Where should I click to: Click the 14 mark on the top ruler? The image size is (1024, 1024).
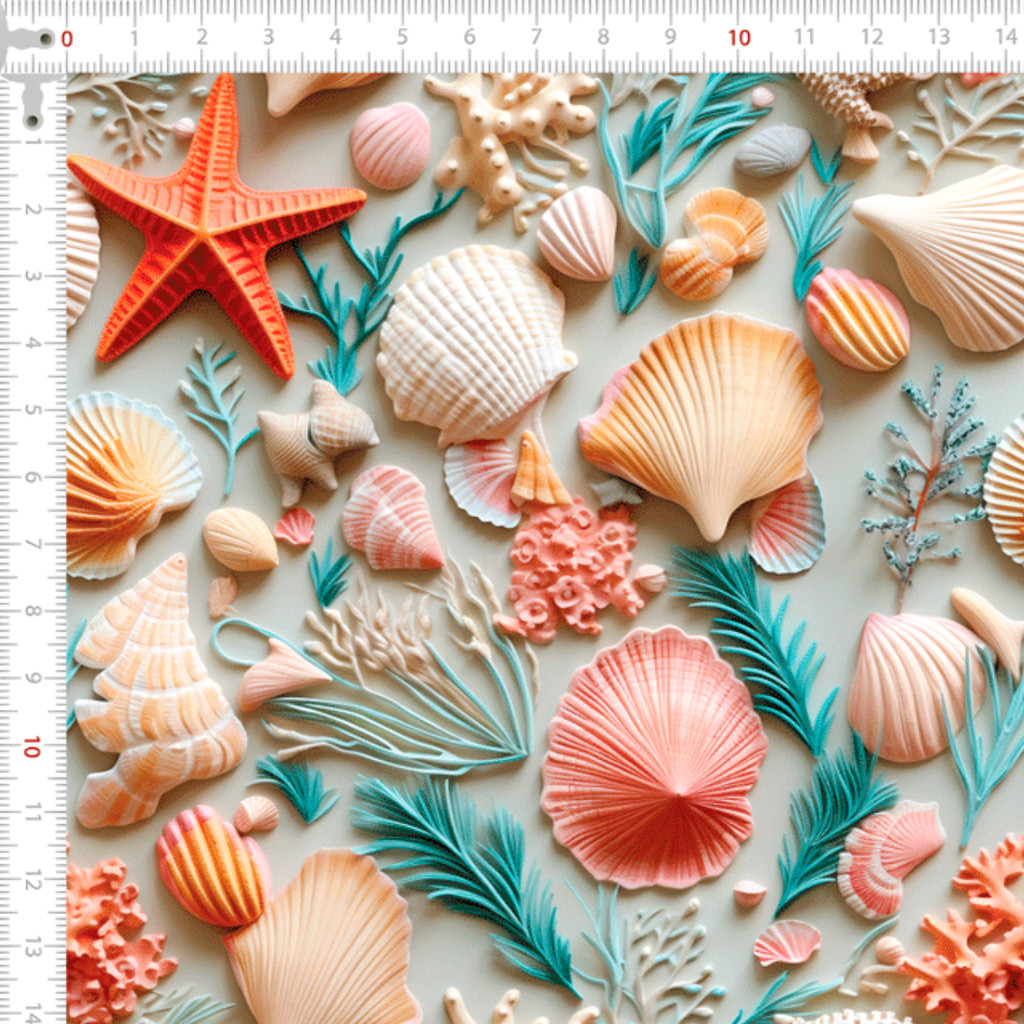tap(1005, 38)
